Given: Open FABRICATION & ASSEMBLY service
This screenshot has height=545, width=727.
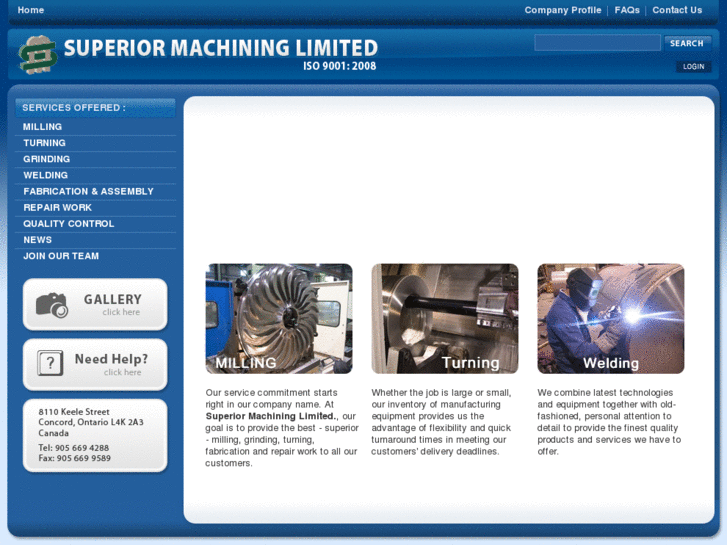Looking at the screenshot, I should pos(88,192).
